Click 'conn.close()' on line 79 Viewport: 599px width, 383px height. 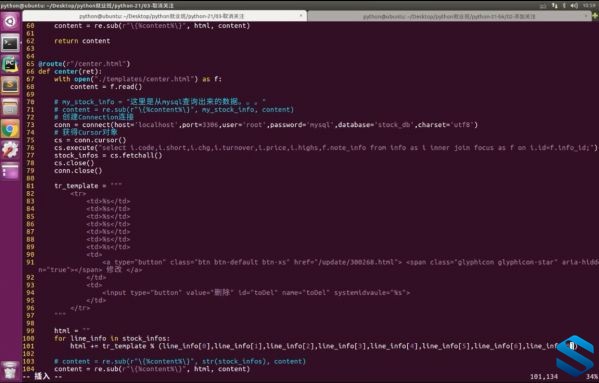(78, 171)
